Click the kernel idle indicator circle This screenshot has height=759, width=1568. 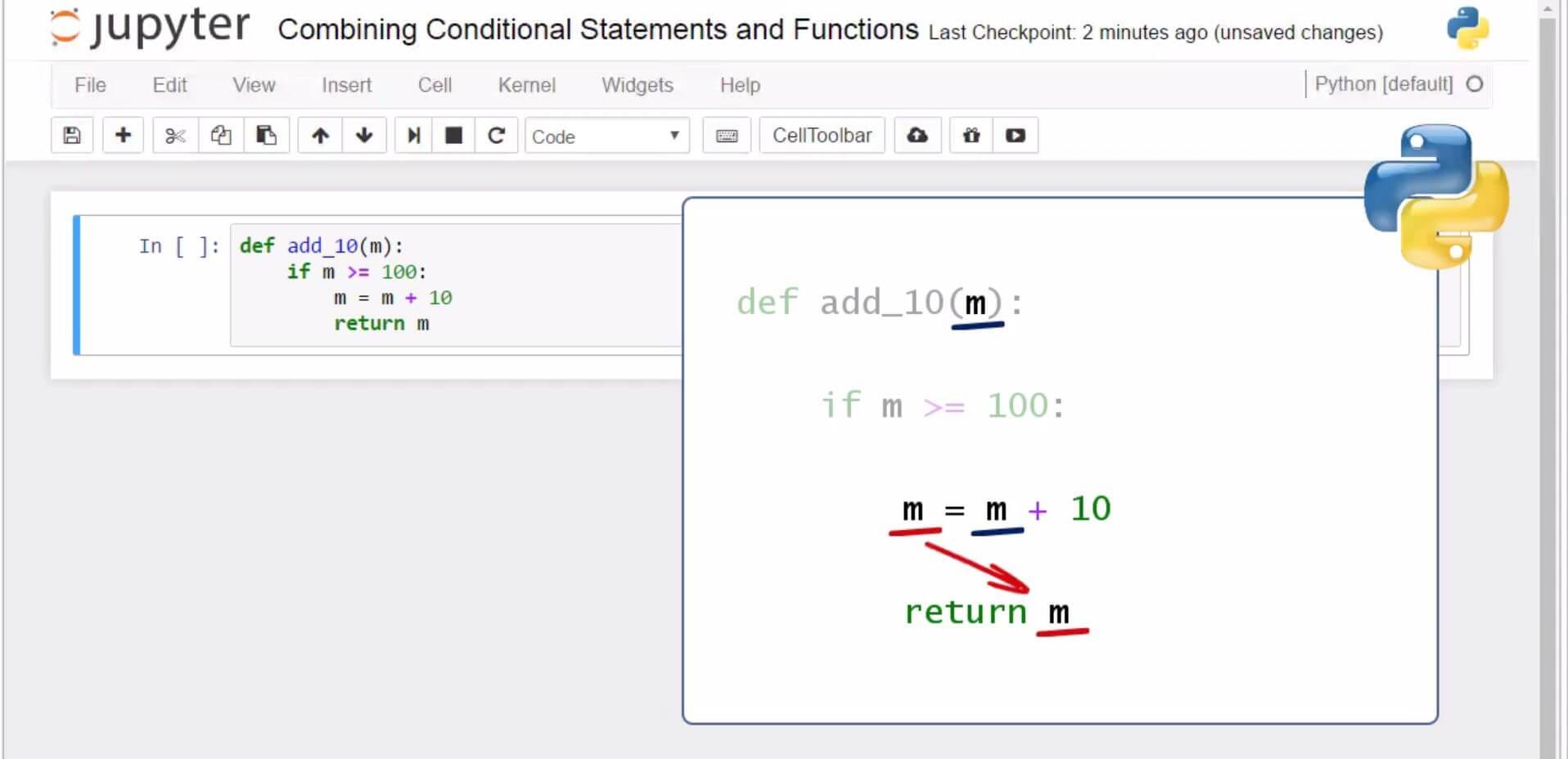point(1475,84)
